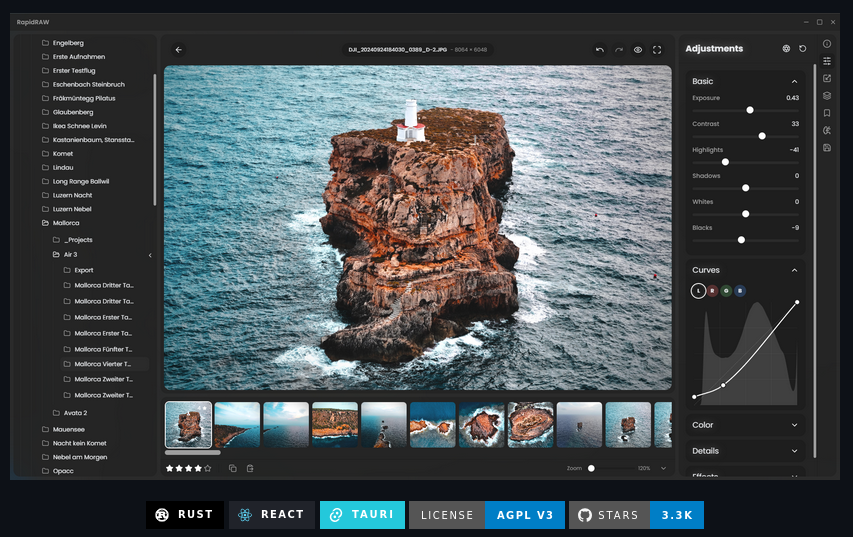
Task: Select the blue channel in Curves
Action: tap(740, 291)
